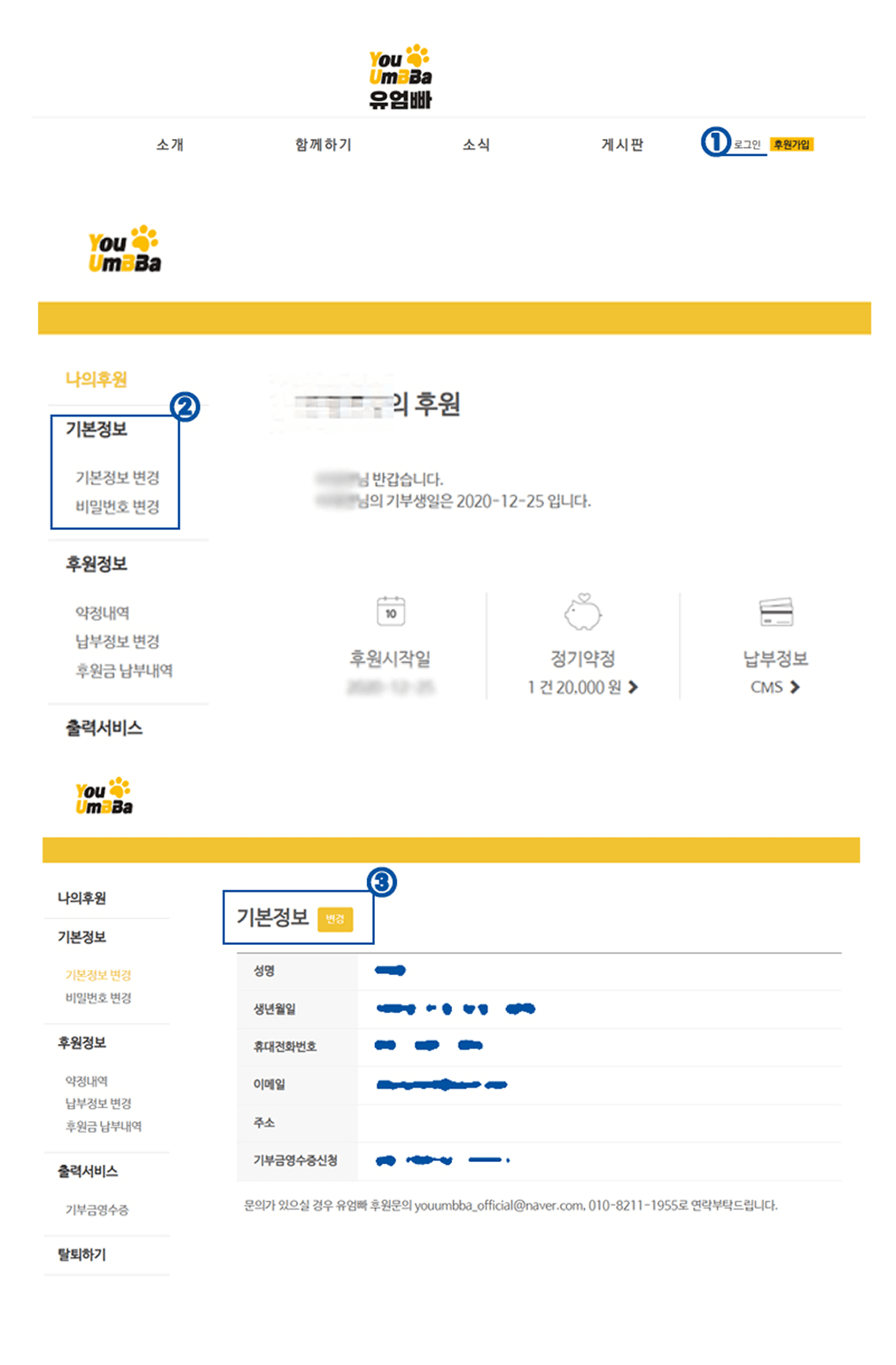Click the credit card icon above 납부정보

click(775, 612)
